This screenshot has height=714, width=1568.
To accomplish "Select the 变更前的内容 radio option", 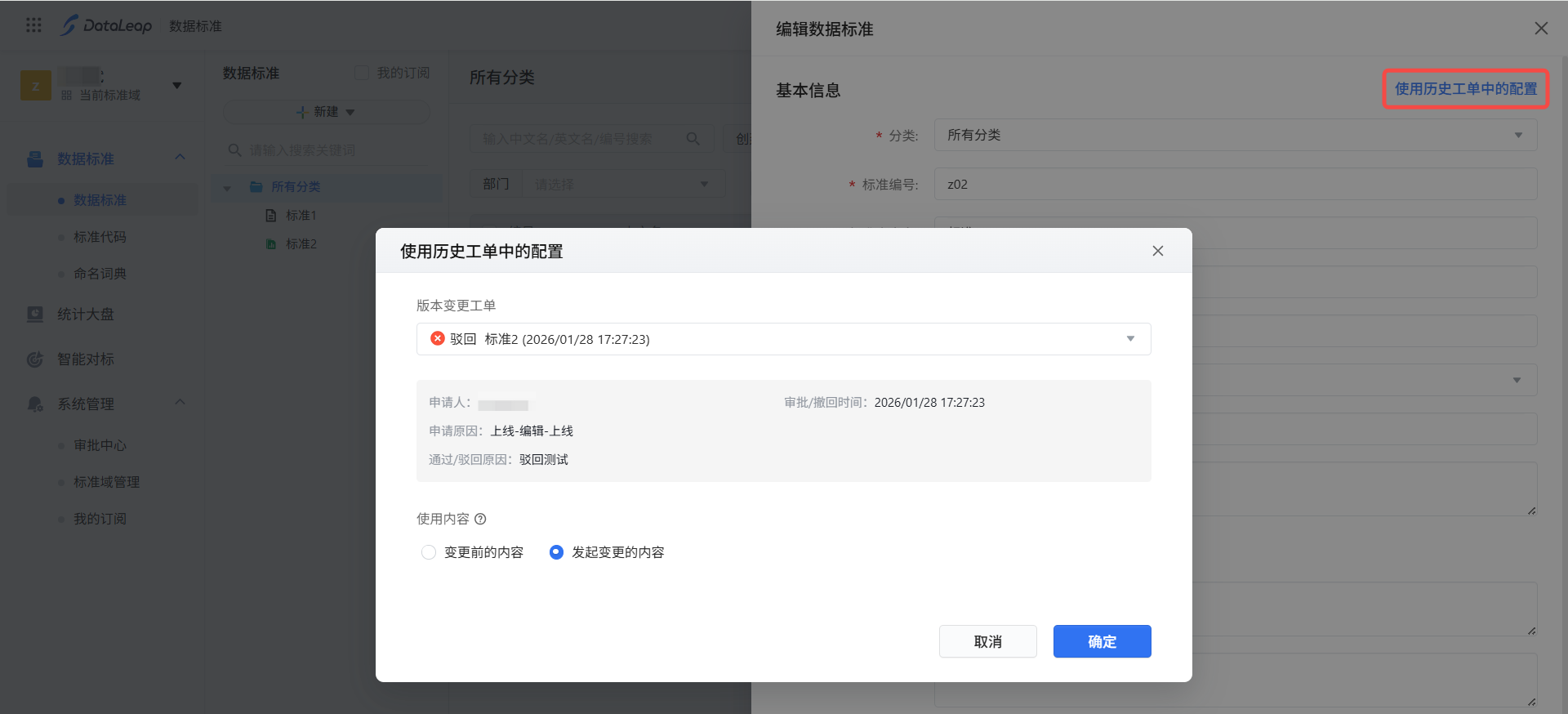I will click(x=429, y=552).
